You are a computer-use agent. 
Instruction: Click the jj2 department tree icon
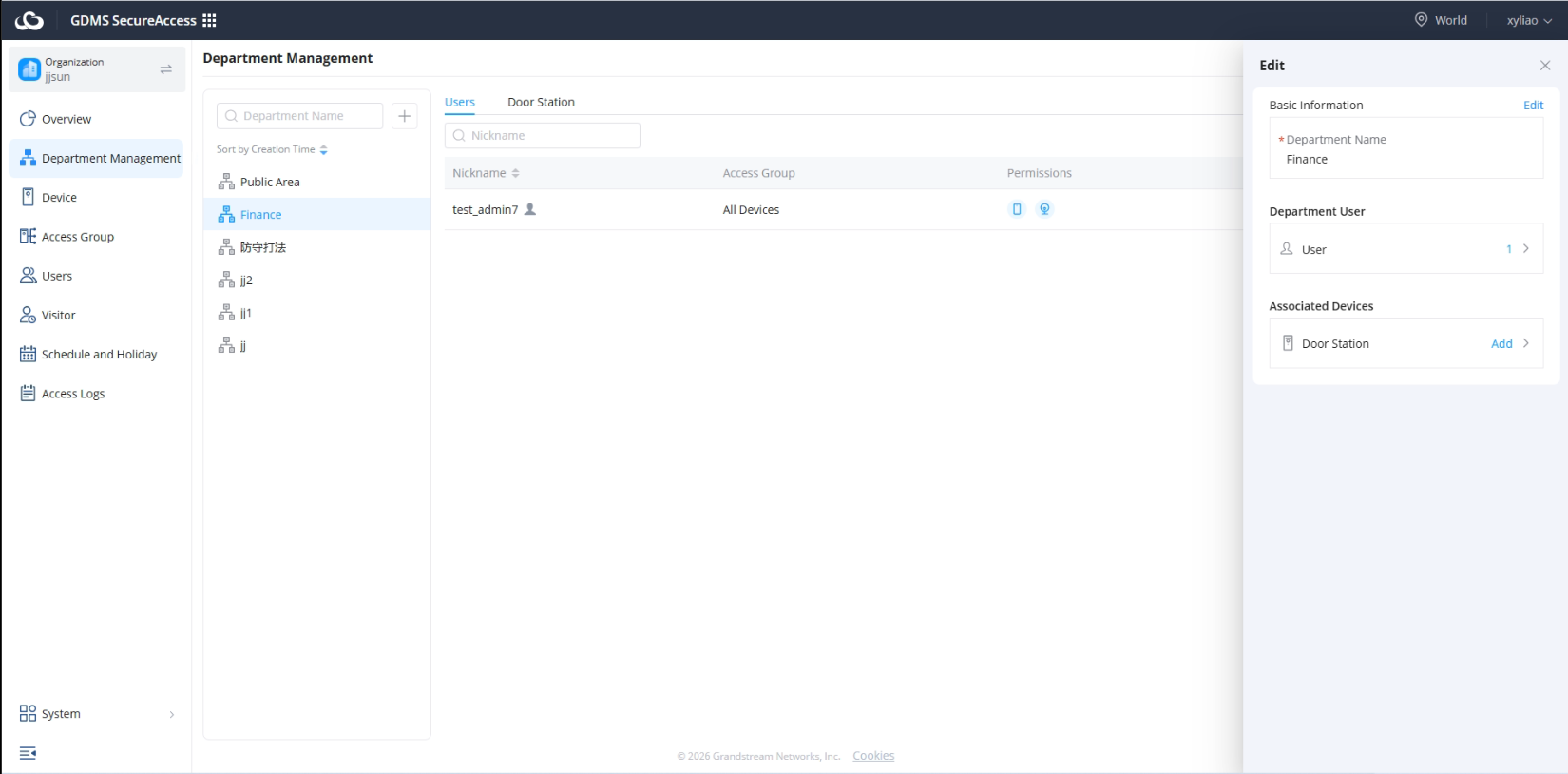tap(226, 280)
